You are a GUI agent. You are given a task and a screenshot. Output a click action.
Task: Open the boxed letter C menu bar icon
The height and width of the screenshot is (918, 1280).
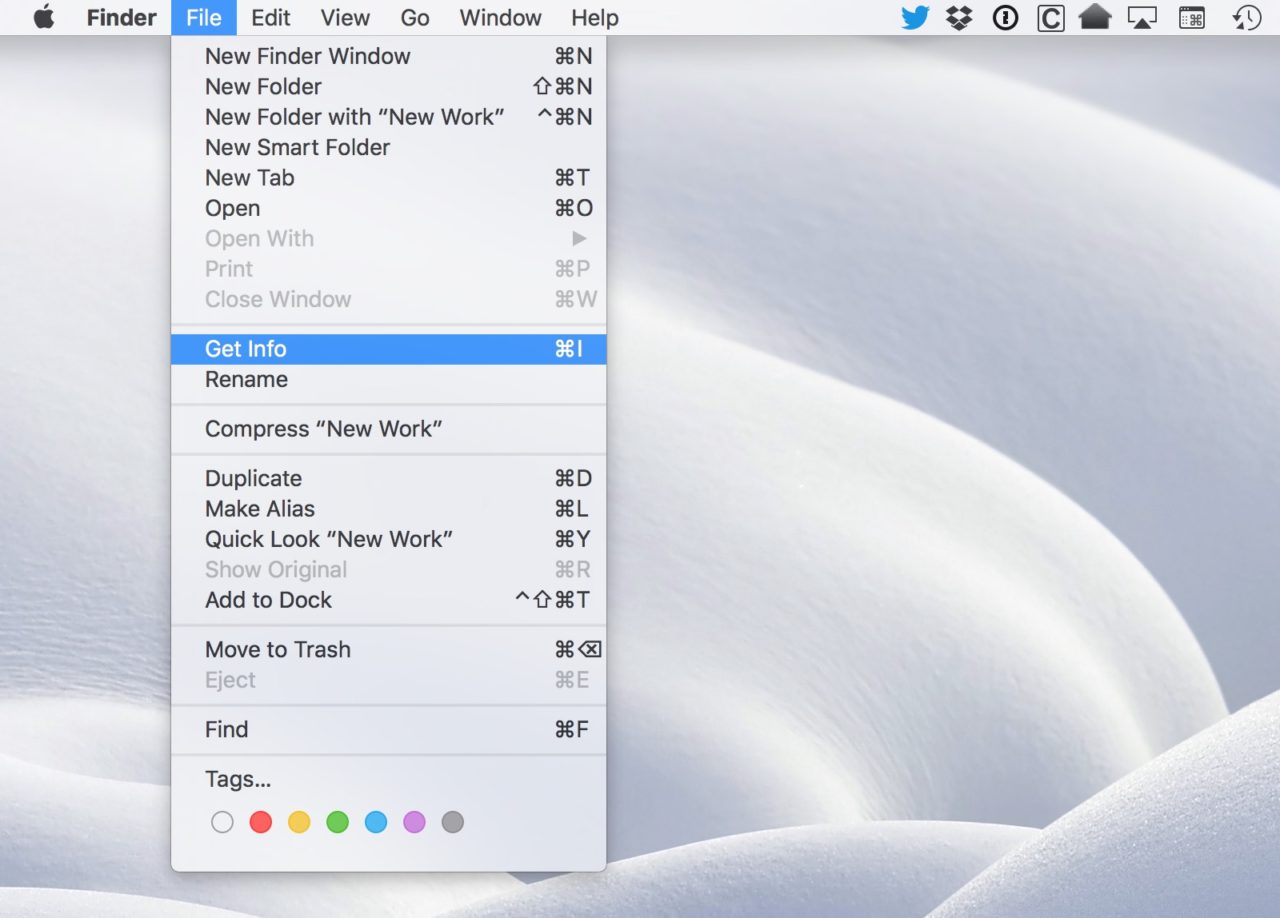coord(1051,17)
